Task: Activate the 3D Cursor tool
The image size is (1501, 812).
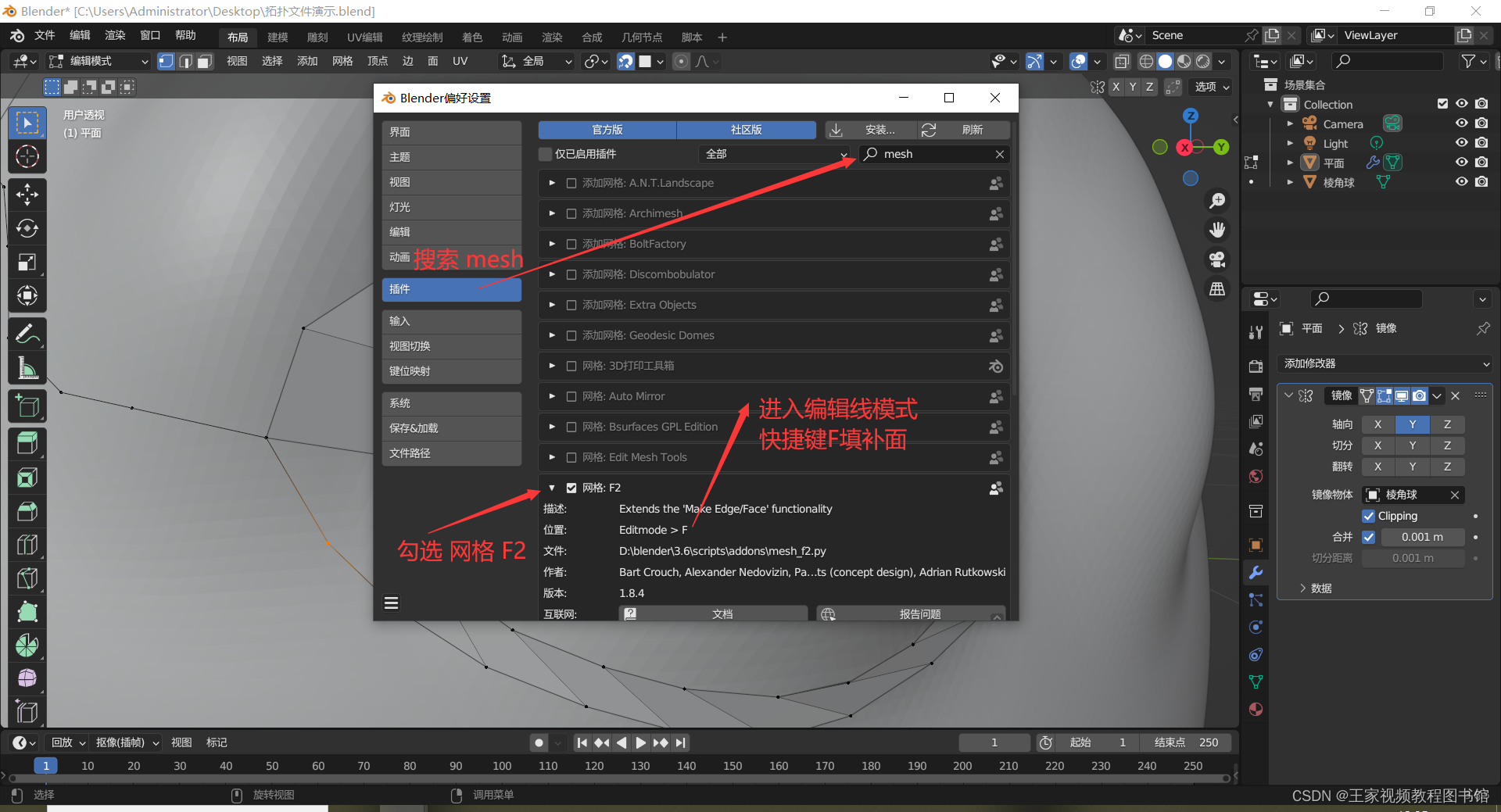Action: tap(27, 156)
